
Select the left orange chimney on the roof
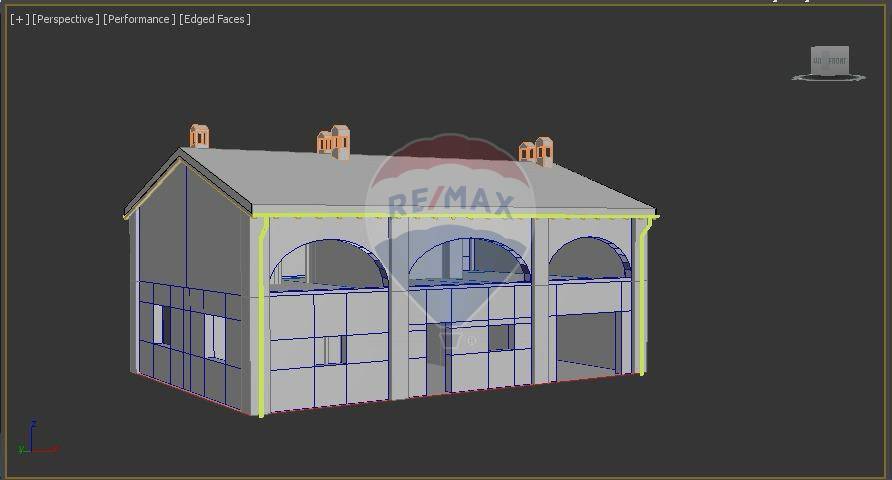pyautogui.click(x=199, y=136)
